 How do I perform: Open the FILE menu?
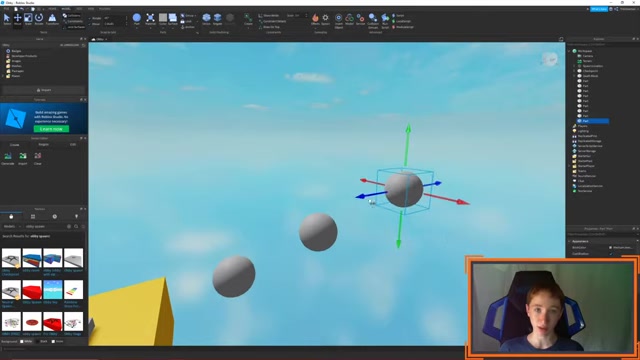point(7,9)
